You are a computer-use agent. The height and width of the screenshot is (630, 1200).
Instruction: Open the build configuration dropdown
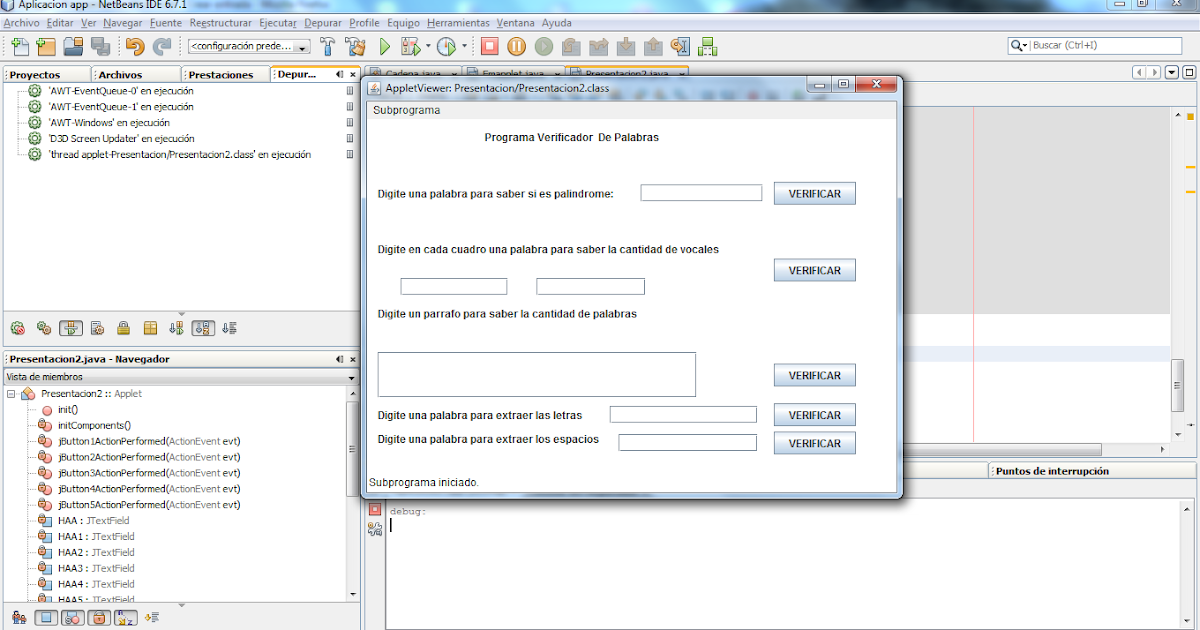pyautogui.click(x=303, y=45)
